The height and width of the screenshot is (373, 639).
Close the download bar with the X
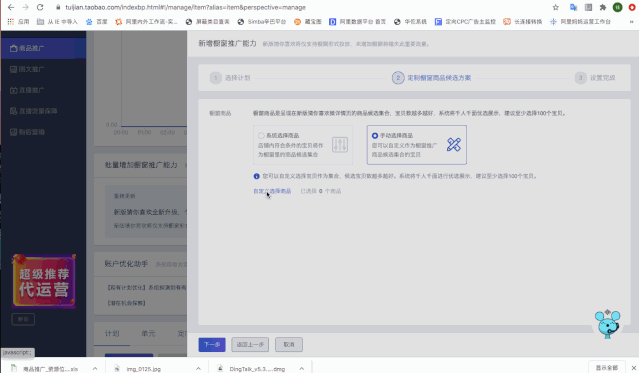633,368
